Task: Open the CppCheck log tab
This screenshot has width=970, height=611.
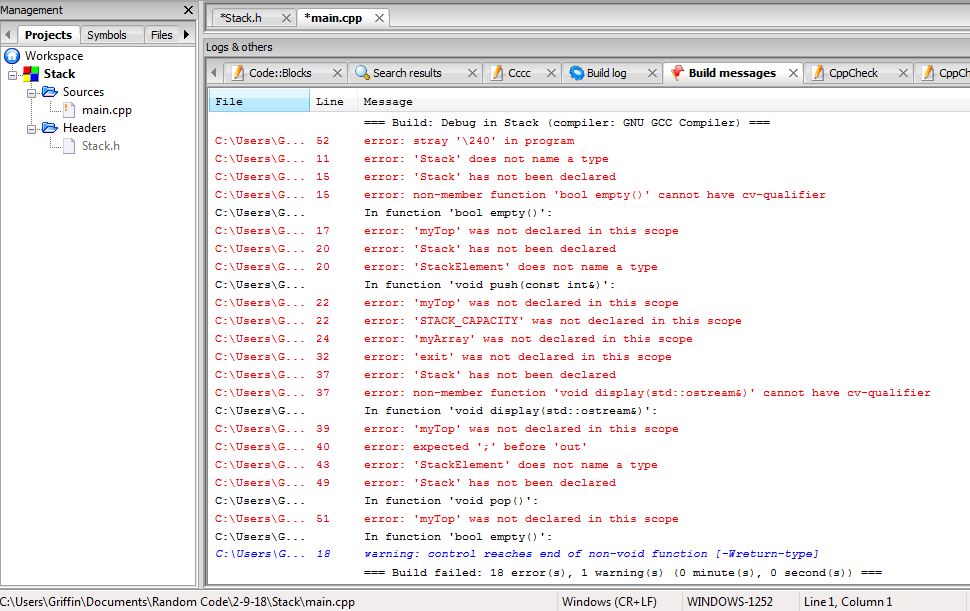Action: click(853, 73)
